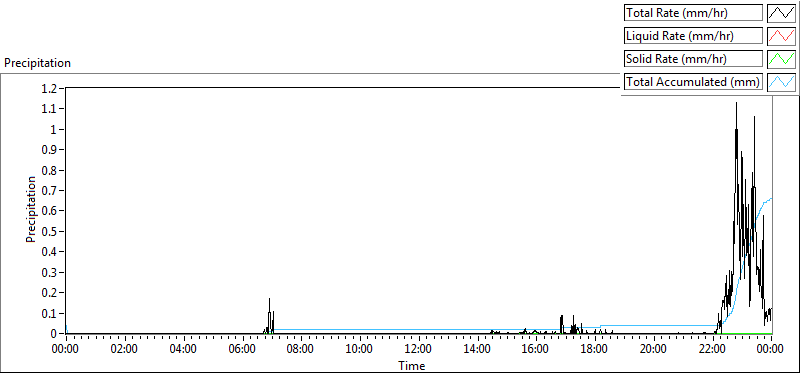Click the 04:00 time axis label

pyautogui.click(x=183, y=349)
